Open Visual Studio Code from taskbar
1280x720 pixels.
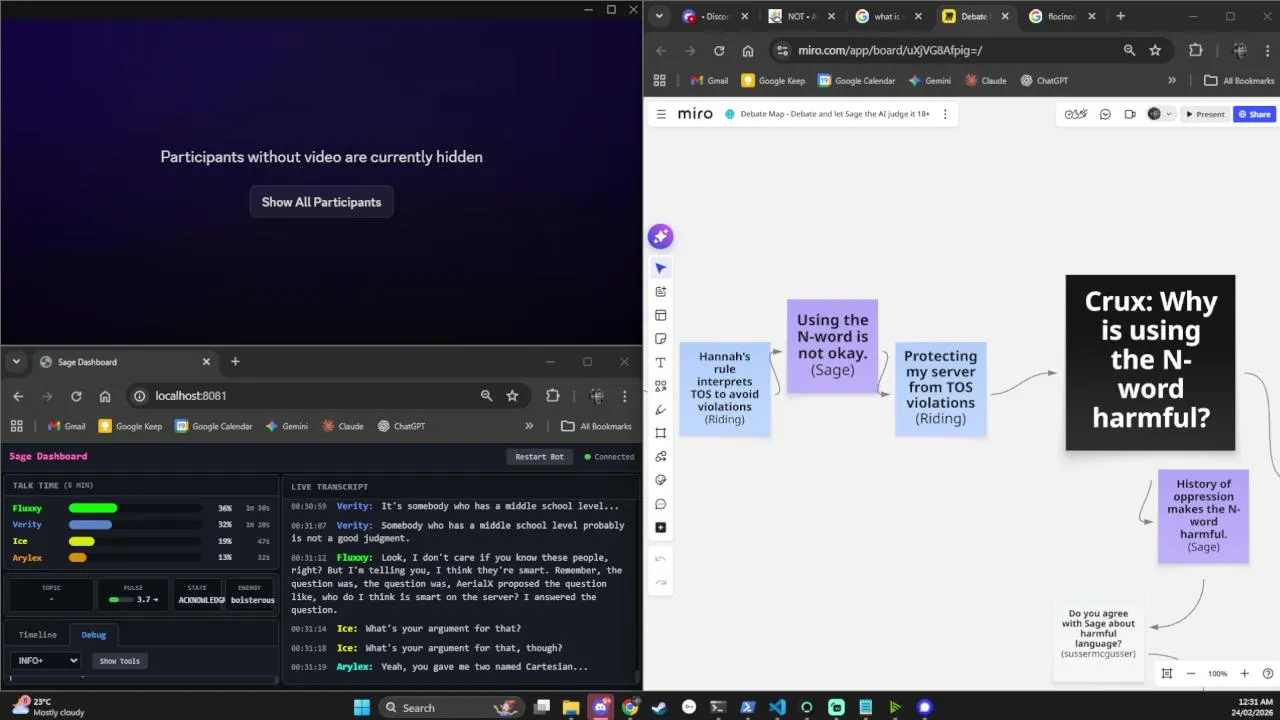[x=777, y=707]
